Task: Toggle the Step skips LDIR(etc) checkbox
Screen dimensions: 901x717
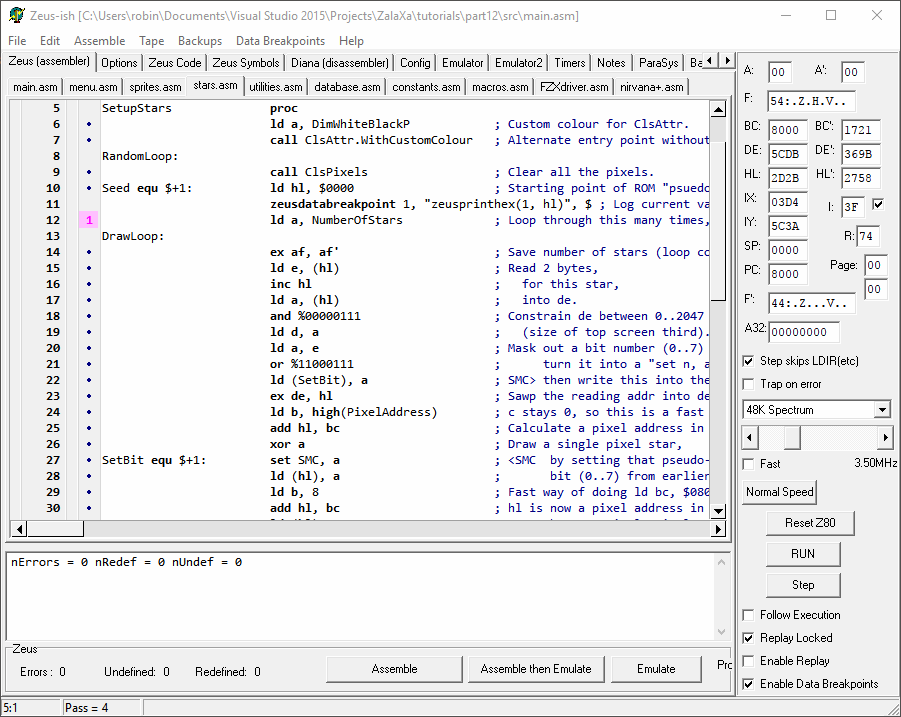Action: pos(750,361)
